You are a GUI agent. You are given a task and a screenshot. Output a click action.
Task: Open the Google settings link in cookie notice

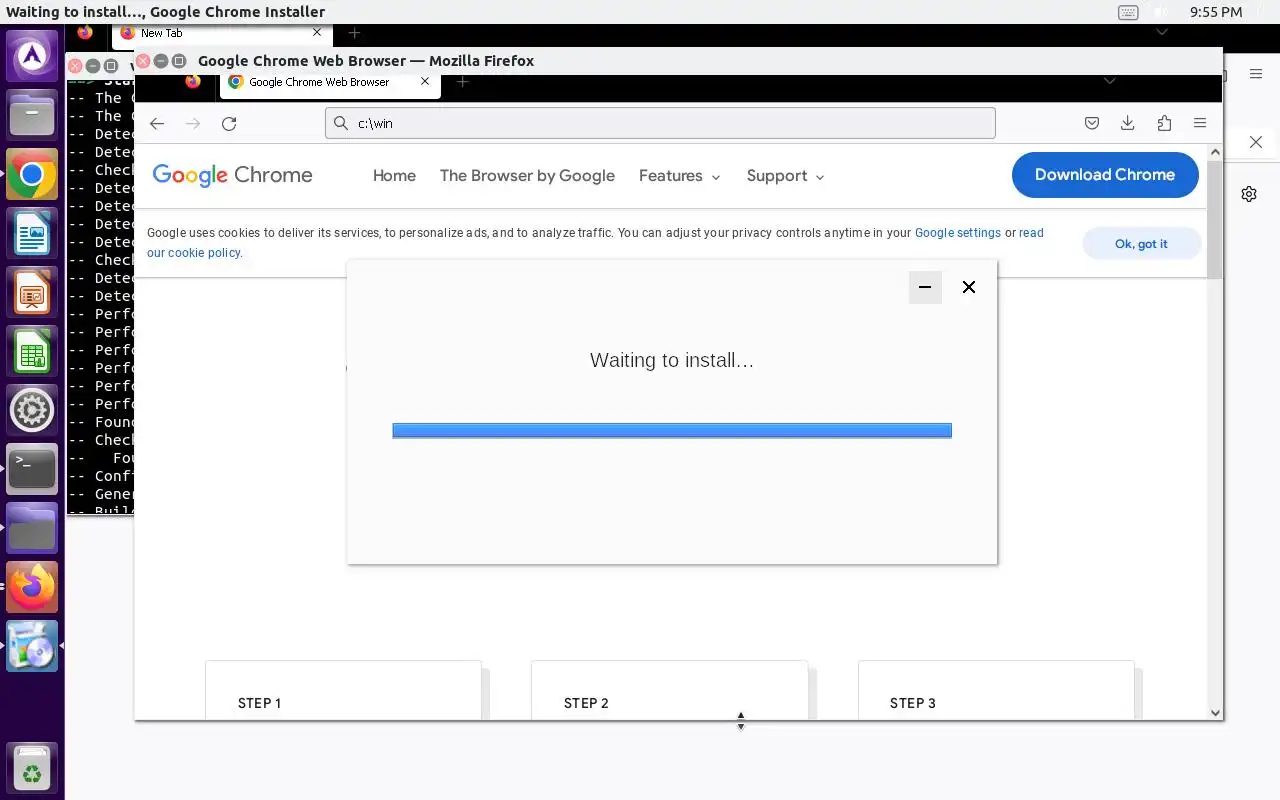[958, 232]
